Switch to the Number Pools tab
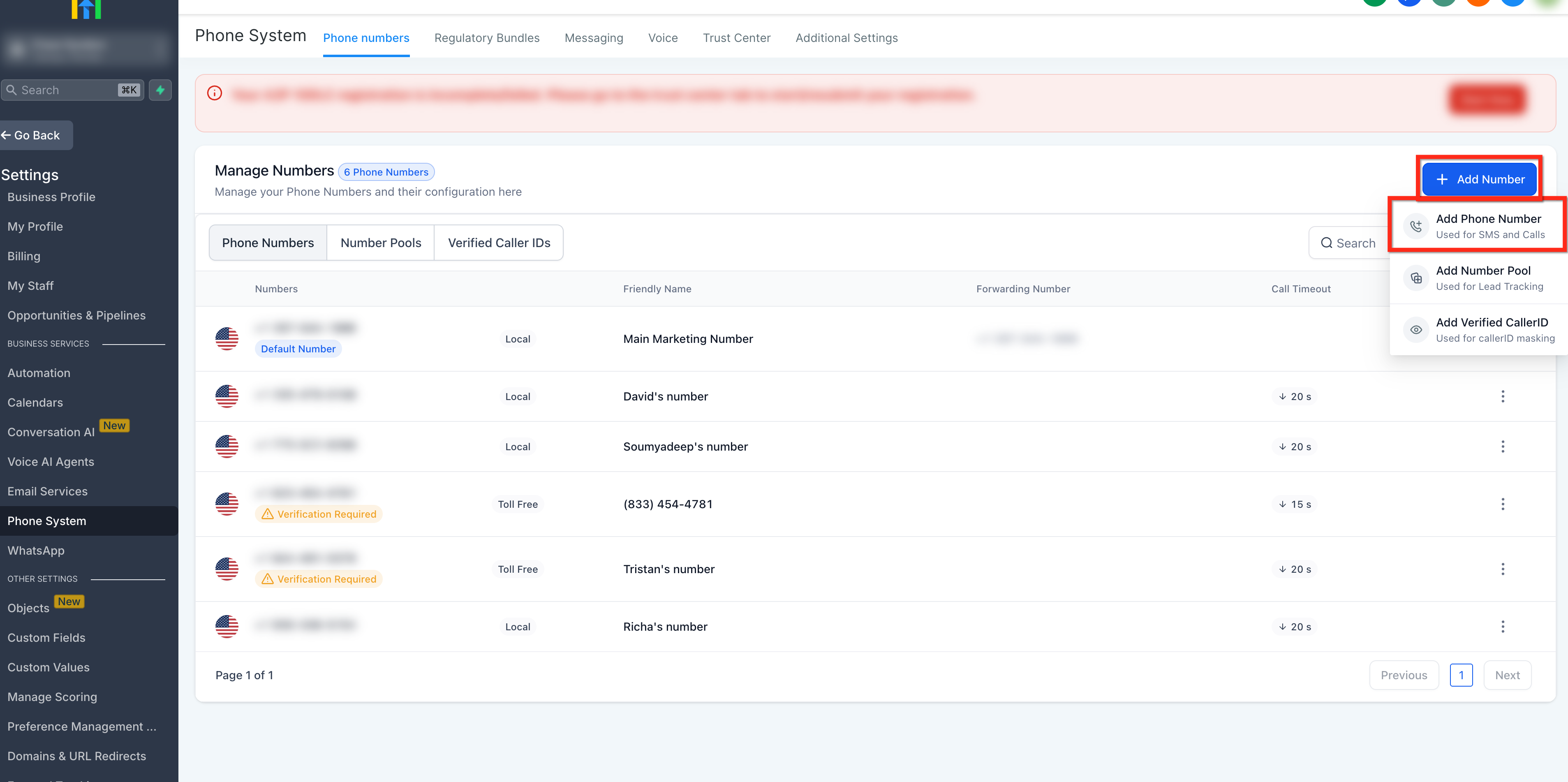The image size is (1568, 782). pos(380,243)
